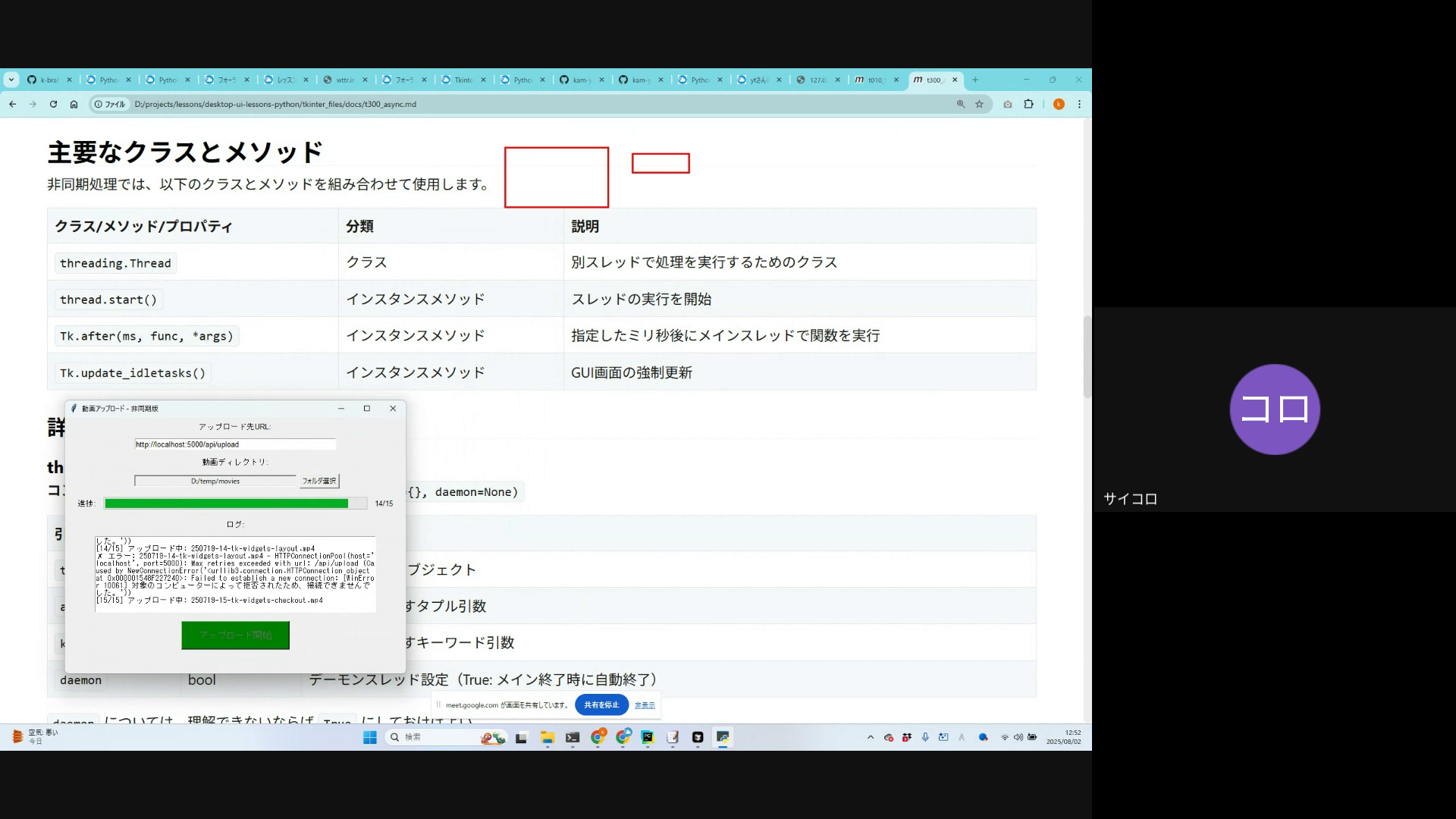Expand the tab search chevron
Viewport: 1456px width, 819px height.
[x=11, y=80]
